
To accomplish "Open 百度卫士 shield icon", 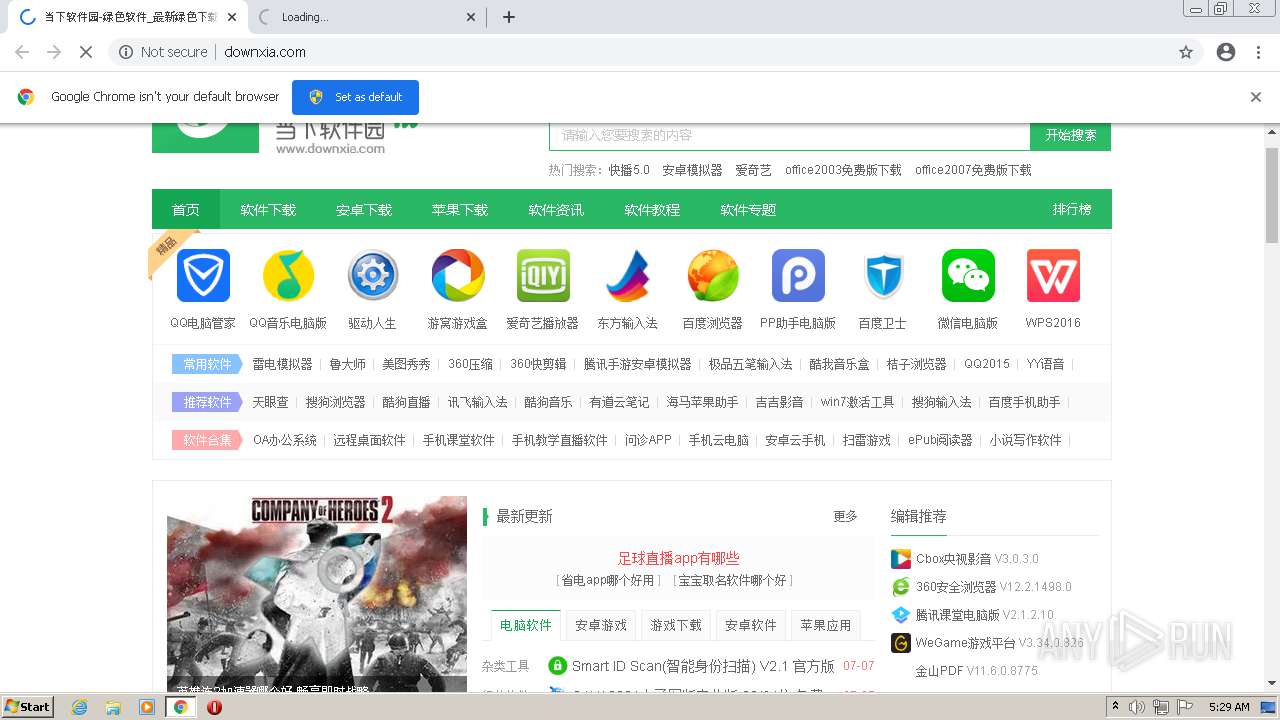I will pyautogui.click(x=883, y=276).
